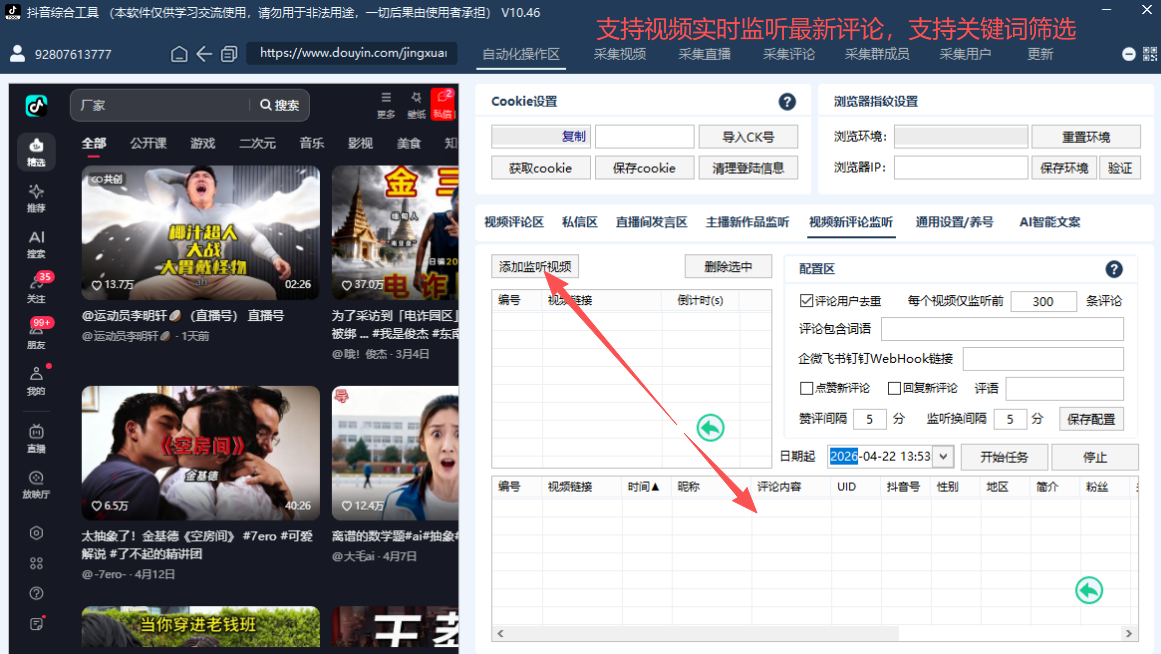Viewport: 1161px width, 654px height.
Task: Click the copy page icon beside the URL
Action: pyautogui.click(x=230, y=54)
